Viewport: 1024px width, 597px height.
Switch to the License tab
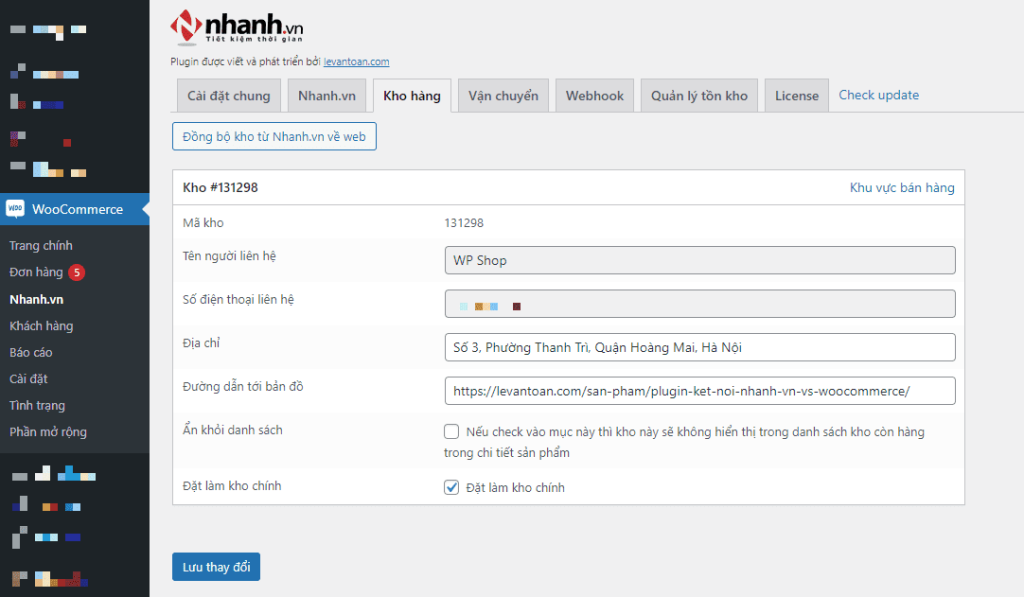click(797, 96)
